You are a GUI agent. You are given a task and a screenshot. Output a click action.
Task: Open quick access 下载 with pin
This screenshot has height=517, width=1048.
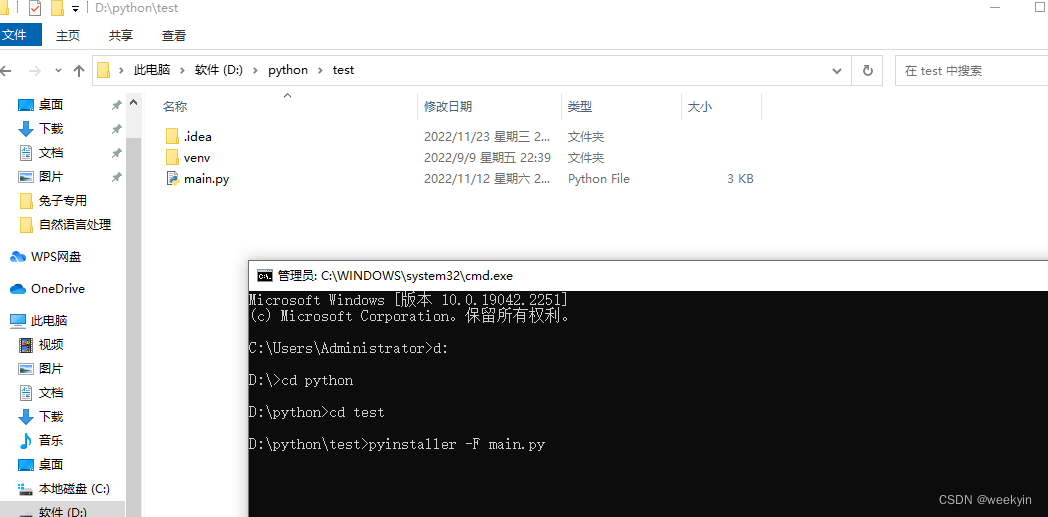(51, 129)
